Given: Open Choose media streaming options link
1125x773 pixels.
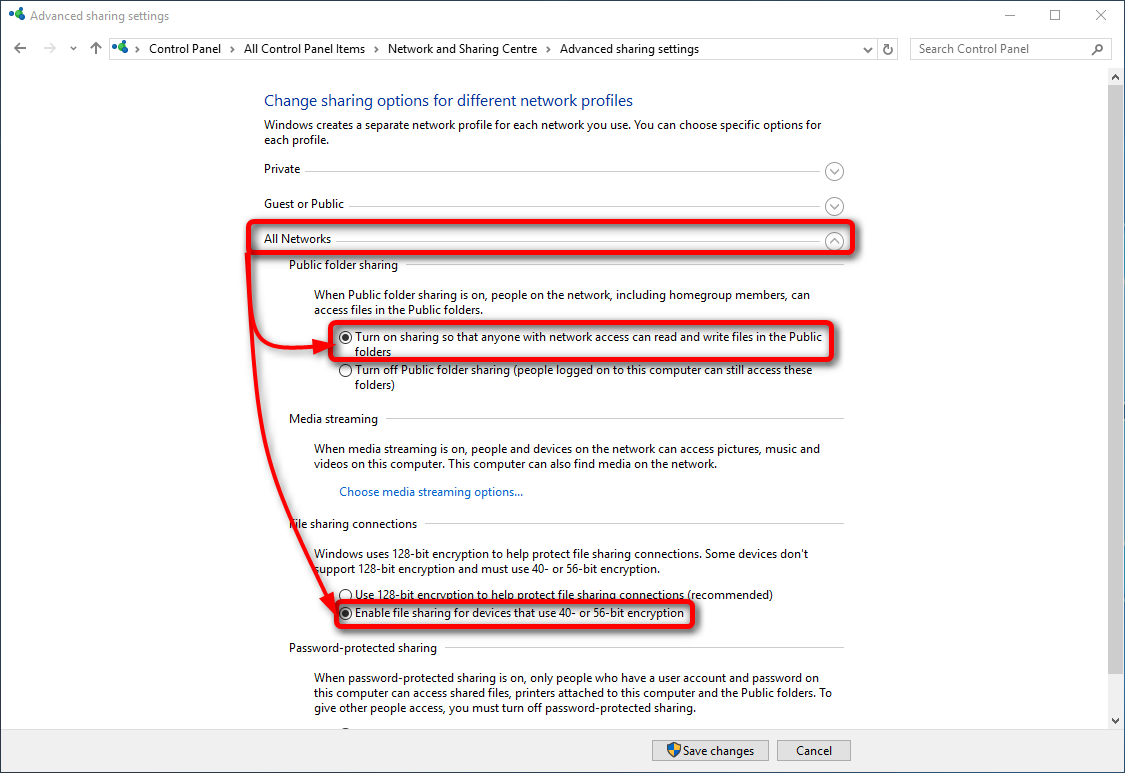Looking at the screenshot, I should (430, 492).
